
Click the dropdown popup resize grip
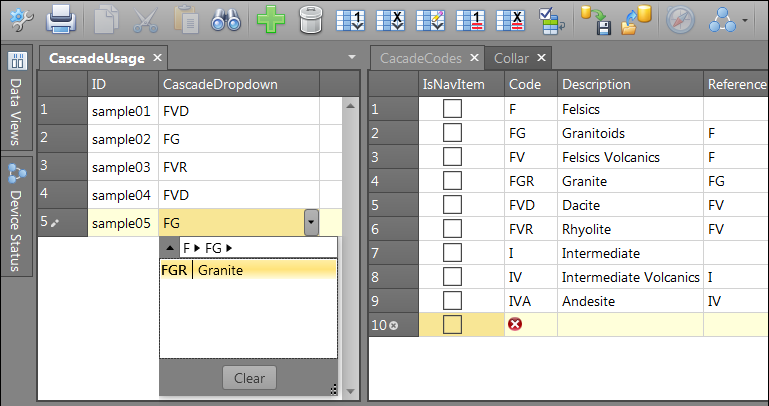333,390
